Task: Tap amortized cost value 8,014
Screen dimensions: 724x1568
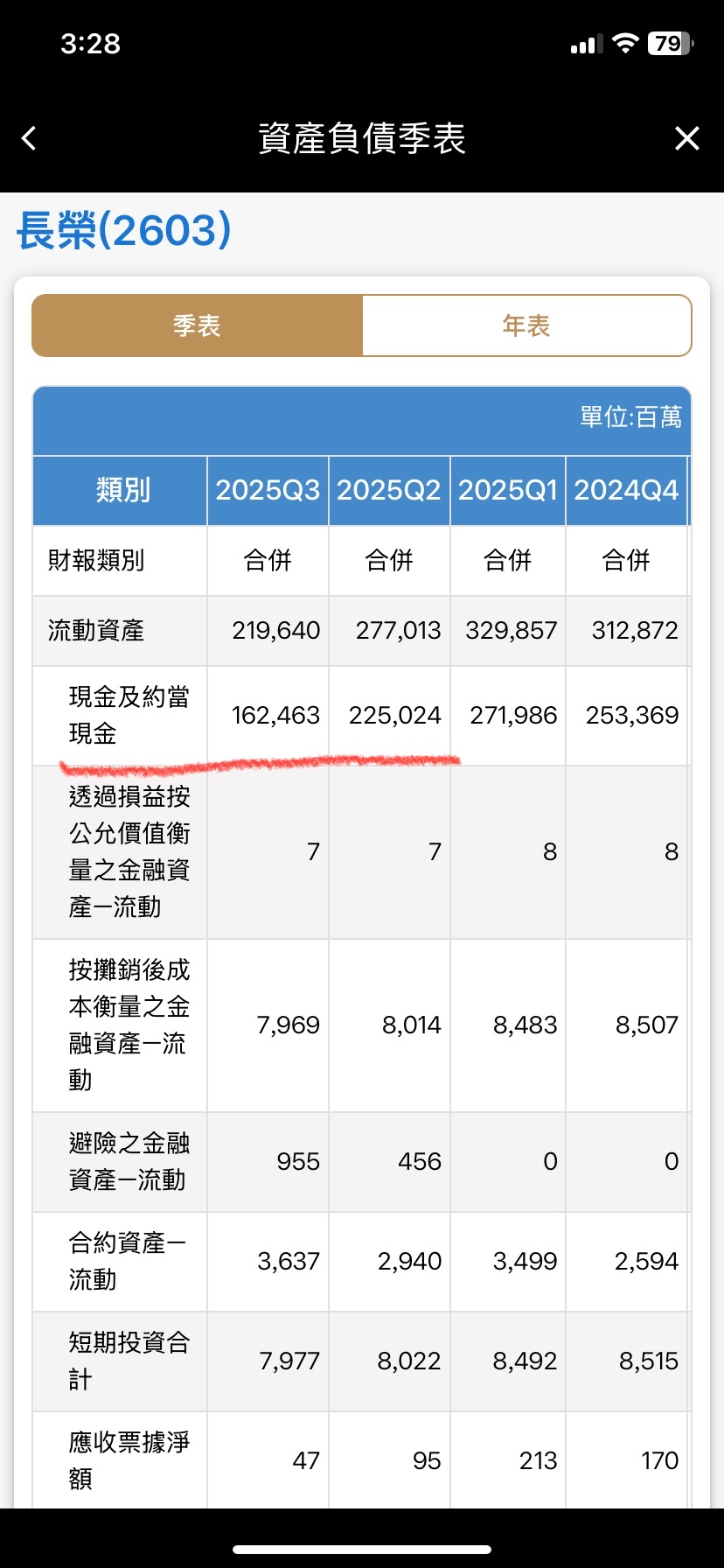Action: point(412,1025)
